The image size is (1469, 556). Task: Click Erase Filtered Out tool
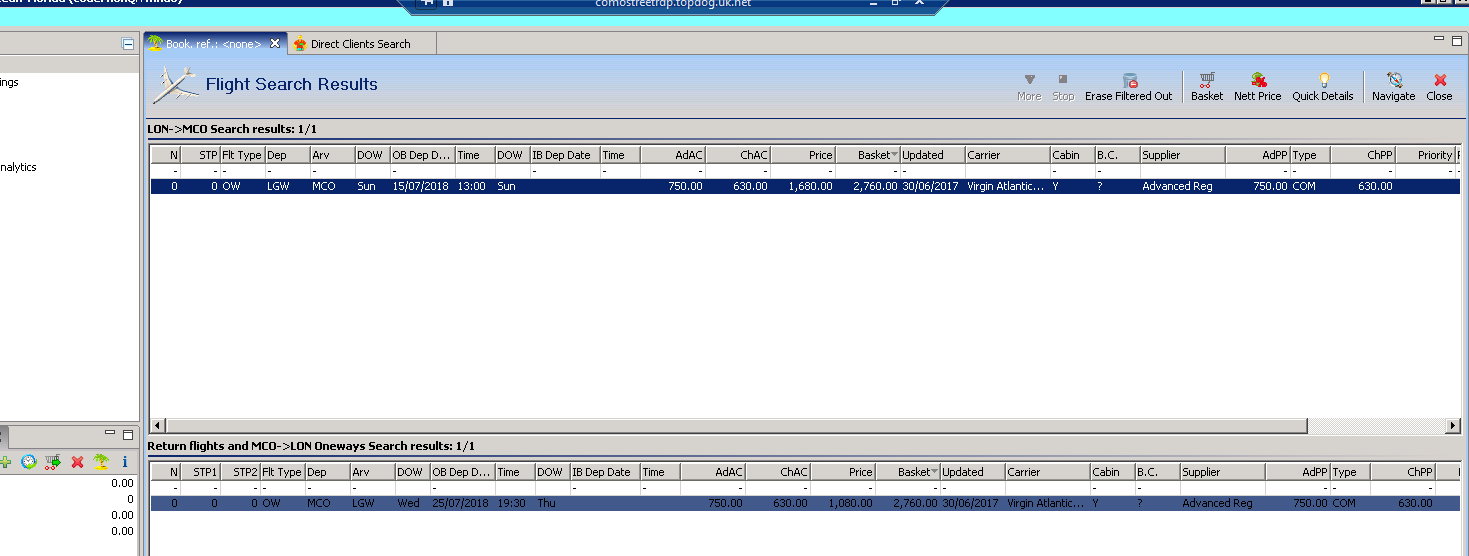click(1128, 87)
